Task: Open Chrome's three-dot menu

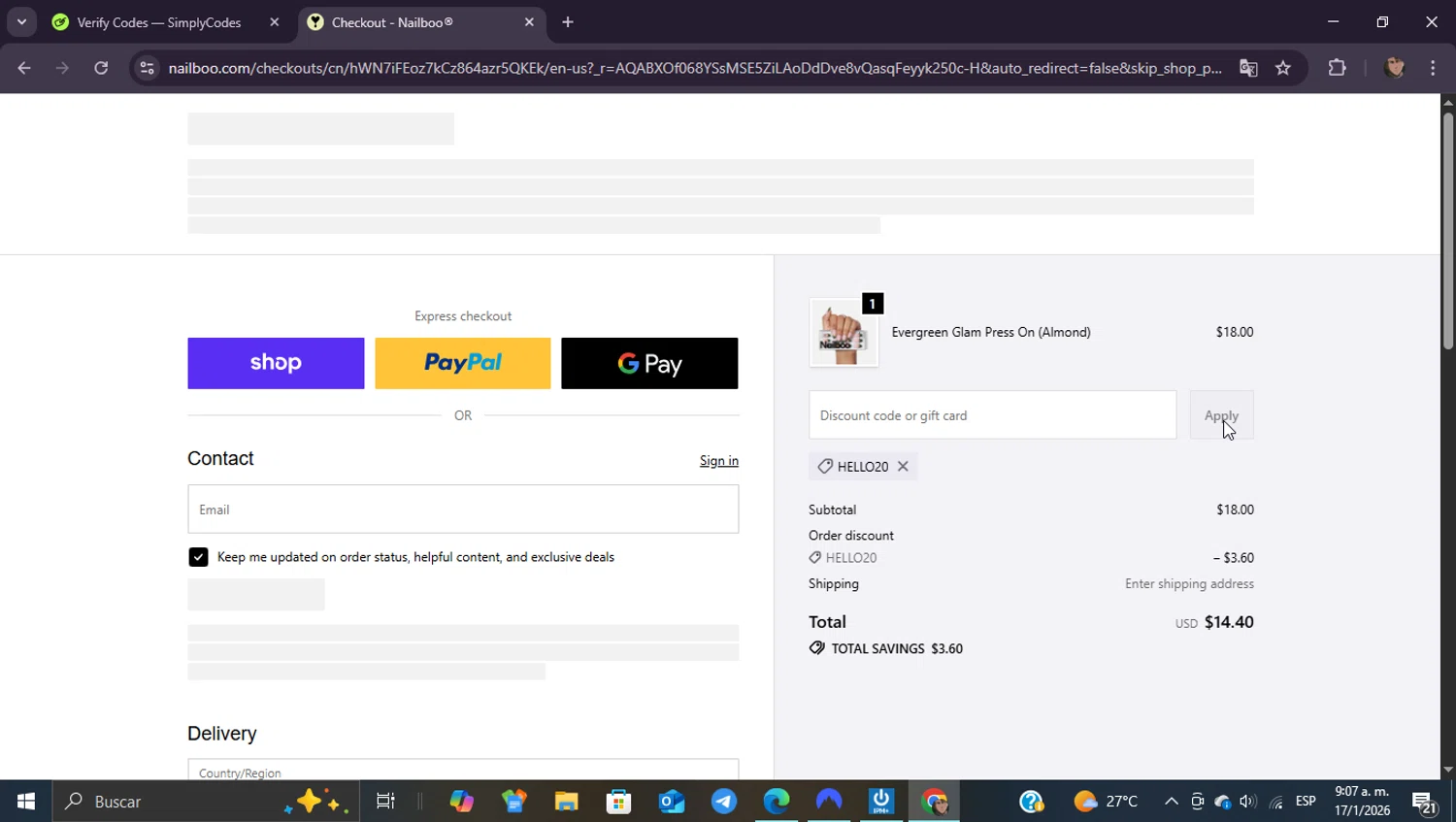Action: pos(1433,68)
